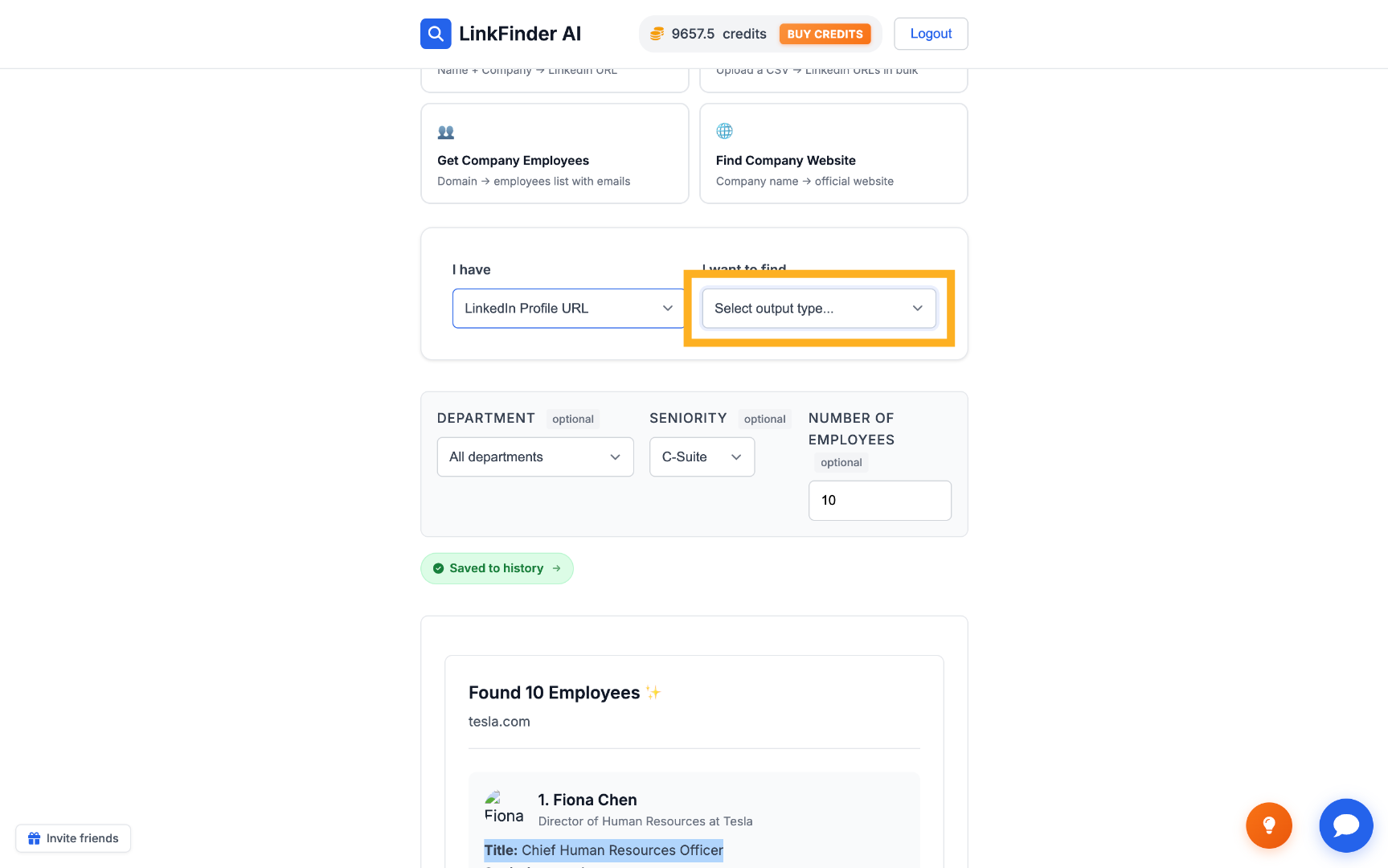
Task: Click the LinkFinder AI magnifier logo
Action: (x=436, y=34)
